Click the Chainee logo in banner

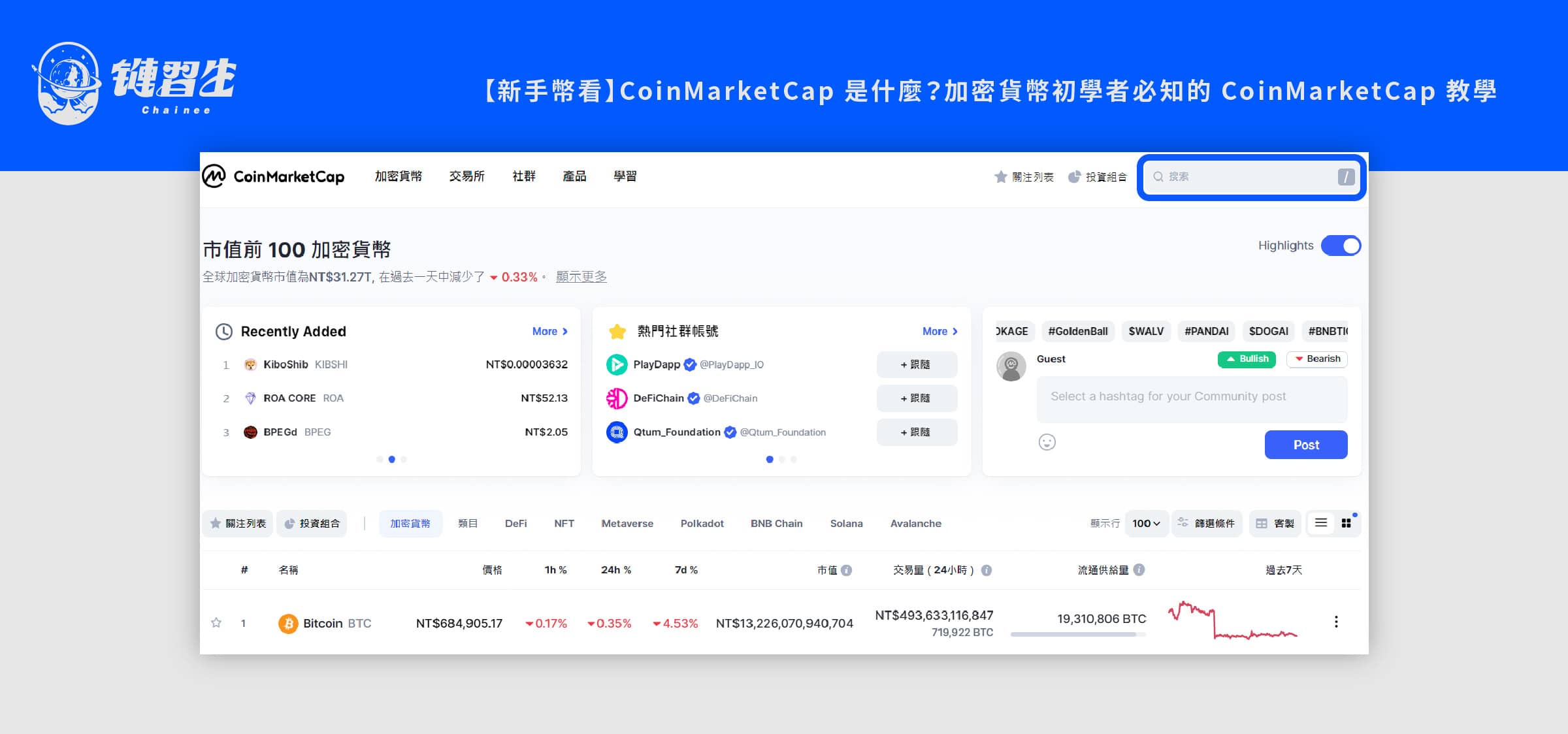tap(134, 83)
